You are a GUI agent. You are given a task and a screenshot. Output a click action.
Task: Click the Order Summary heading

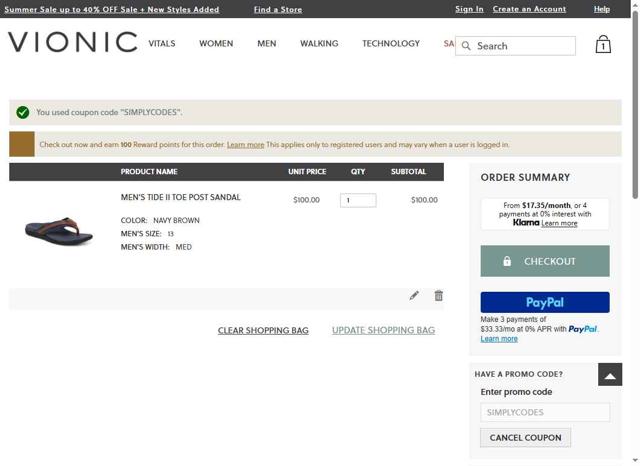pos(525,178)
